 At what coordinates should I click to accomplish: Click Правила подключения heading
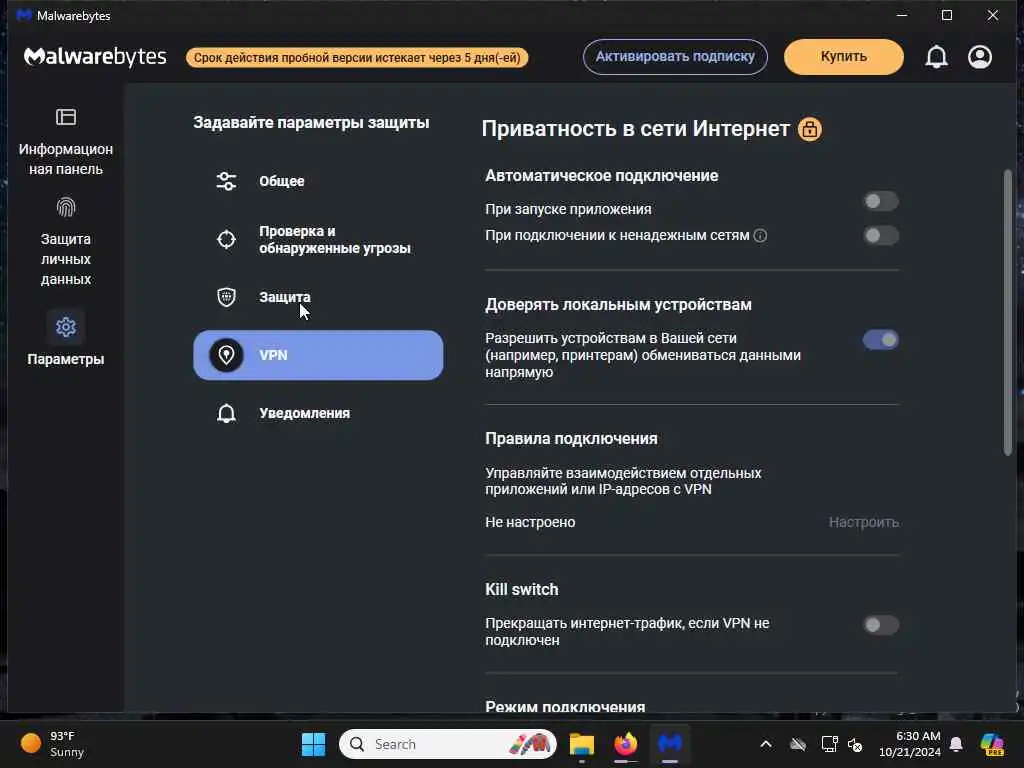(571, 439)
